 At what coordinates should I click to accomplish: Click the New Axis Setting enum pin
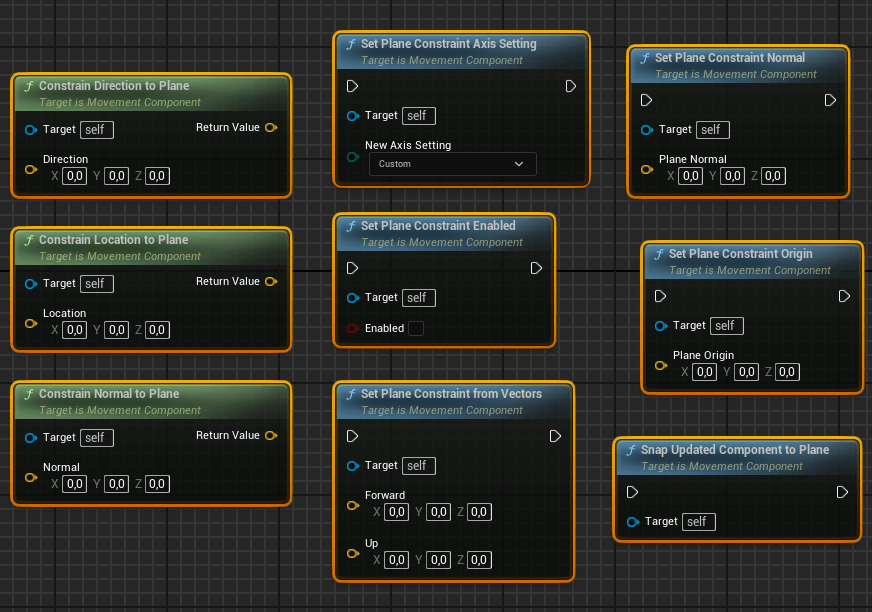click(352, 156)
